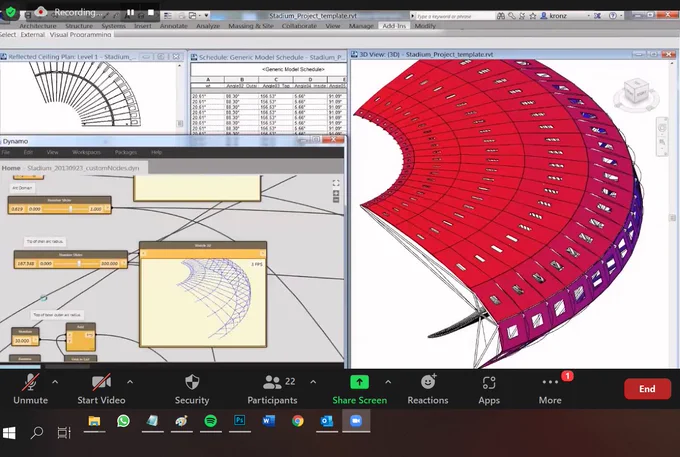
Task: Open the Annotate ribbon tab
Action: [x=173, y=26]
